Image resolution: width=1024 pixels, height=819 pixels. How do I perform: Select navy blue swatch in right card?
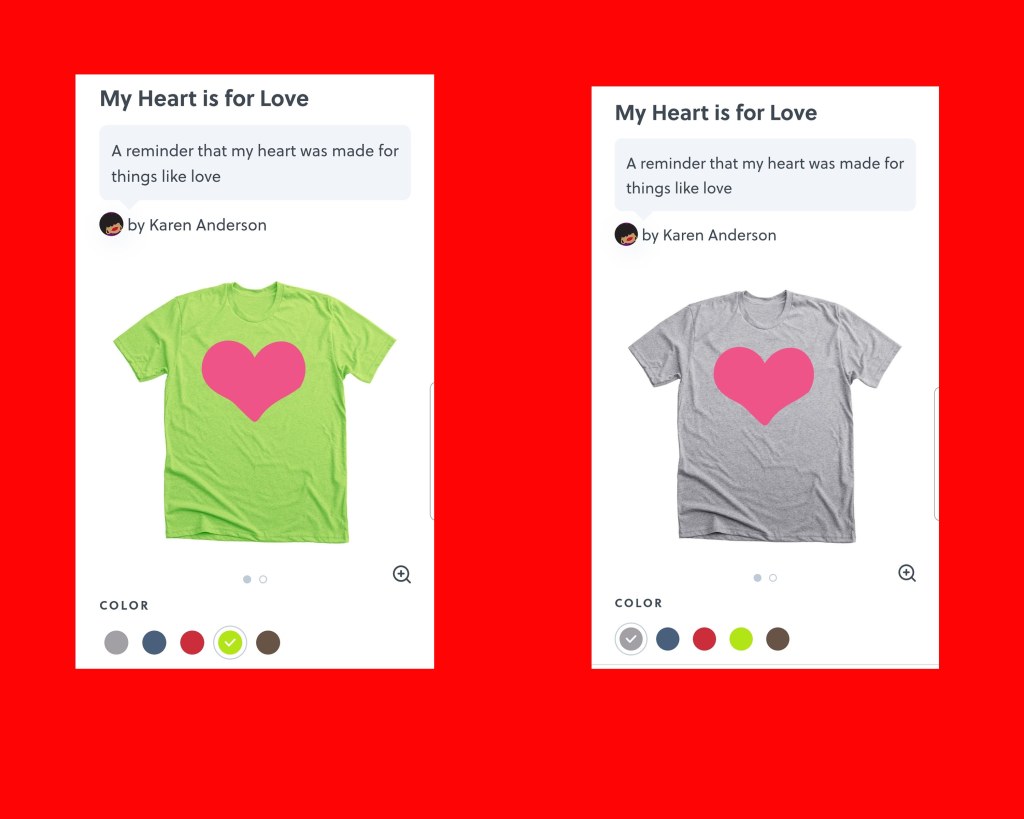tap(667, 639)
